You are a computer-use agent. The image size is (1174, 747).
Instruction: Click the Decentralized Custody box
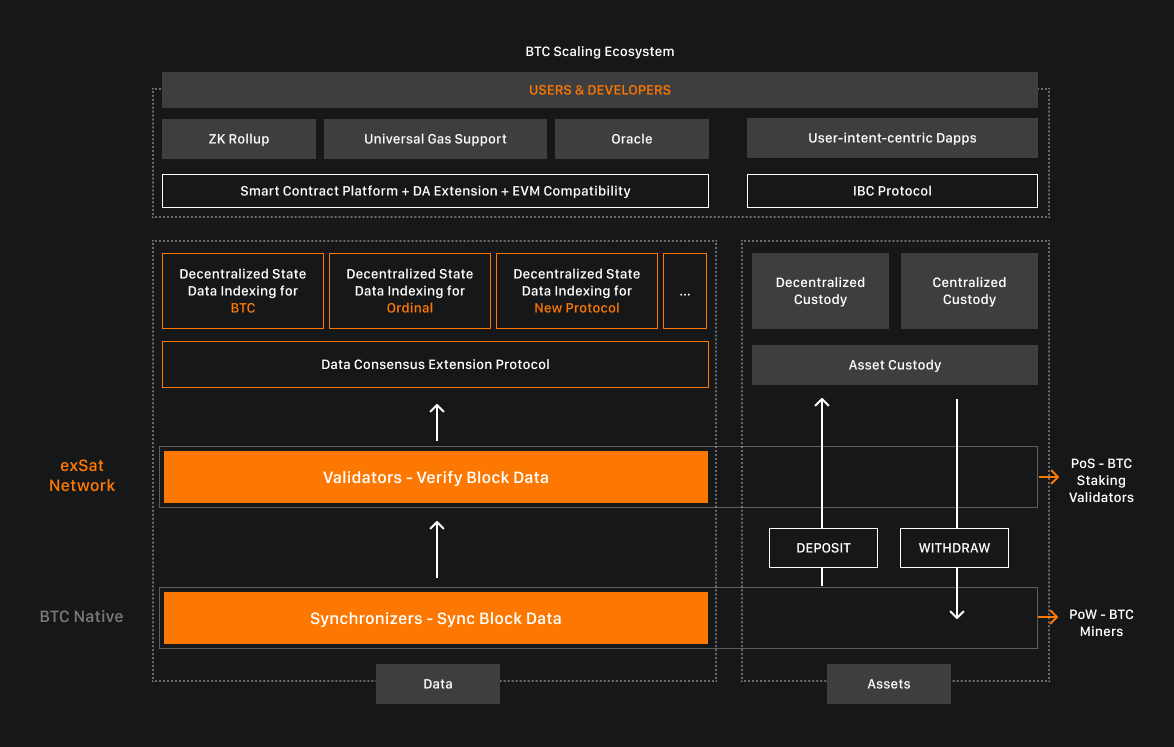pyautogui.click(x=821, y=291)
